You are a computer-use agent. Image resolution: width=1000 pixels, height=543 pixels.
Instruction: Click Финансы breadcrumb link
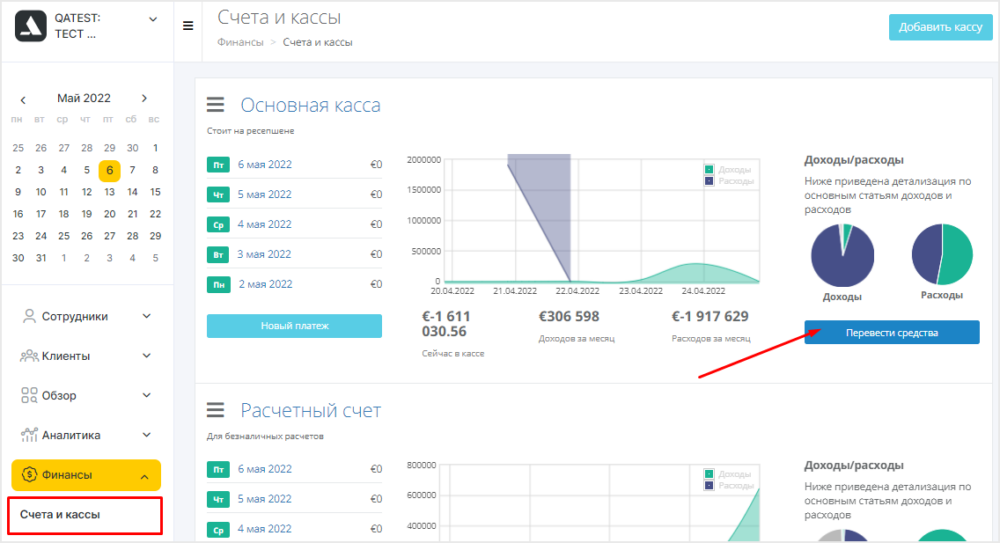[240, 42]
